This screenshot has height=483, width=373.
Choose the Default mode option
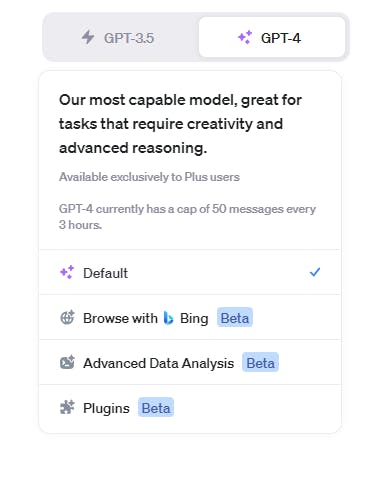tap(190, 272)
